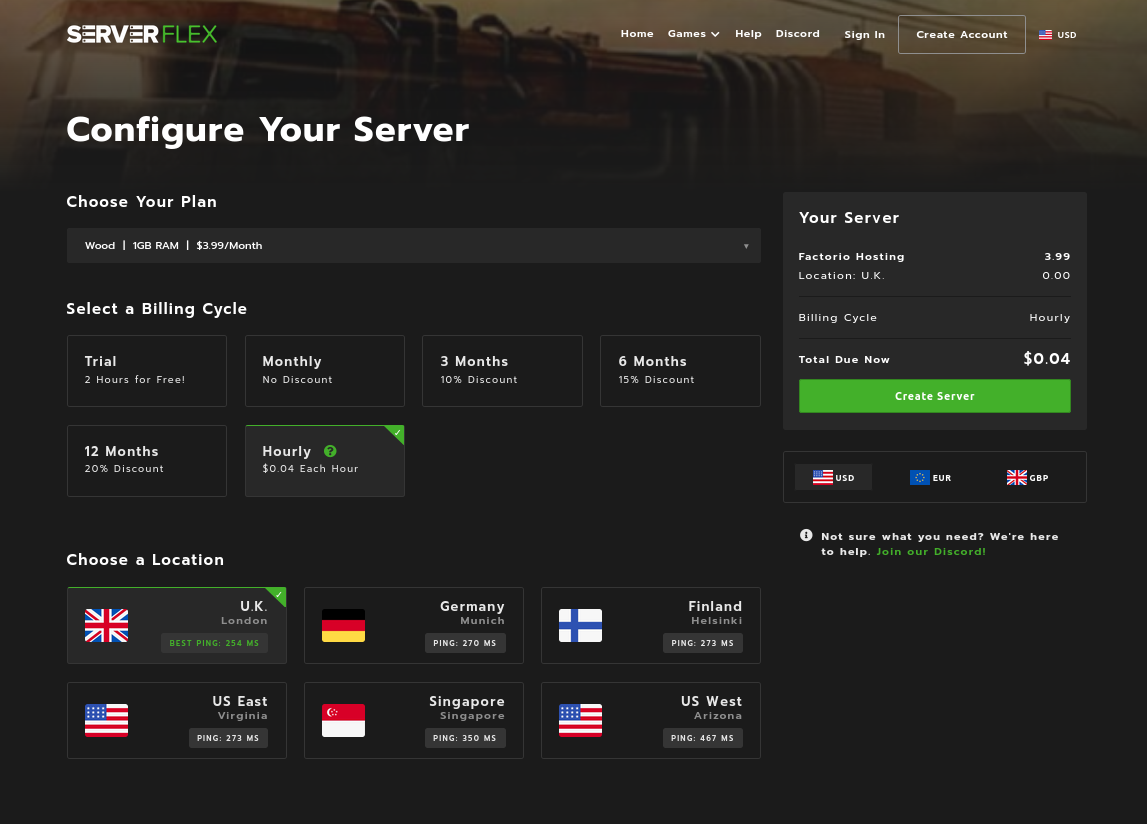Open the Wood plan selector dropdown
The height and width of the screenshot is (824, 1147).
(413, 245)
